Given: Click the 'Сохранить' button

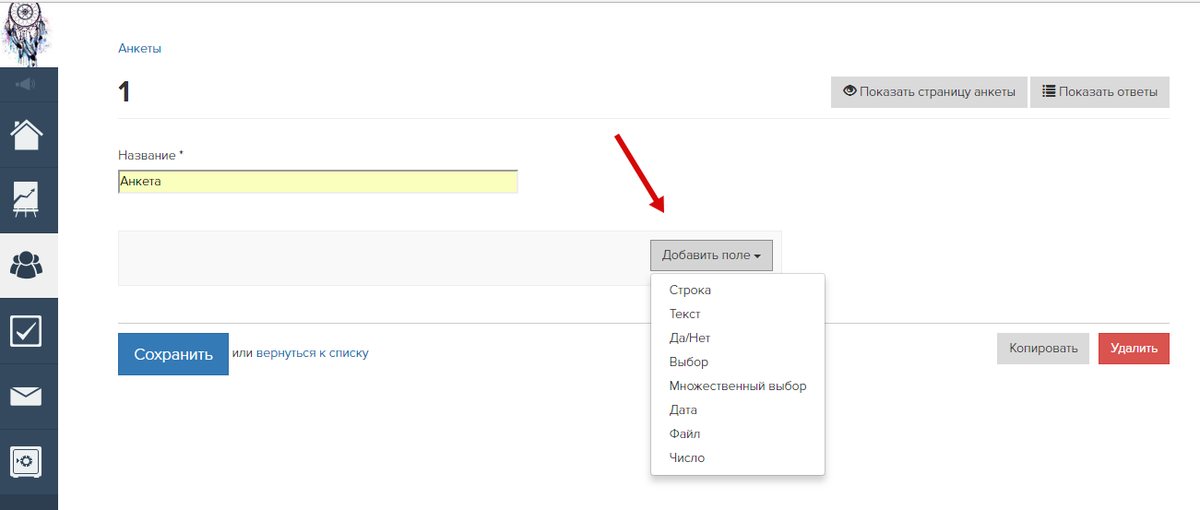Looking at the screenshot, I should point(173,354).
